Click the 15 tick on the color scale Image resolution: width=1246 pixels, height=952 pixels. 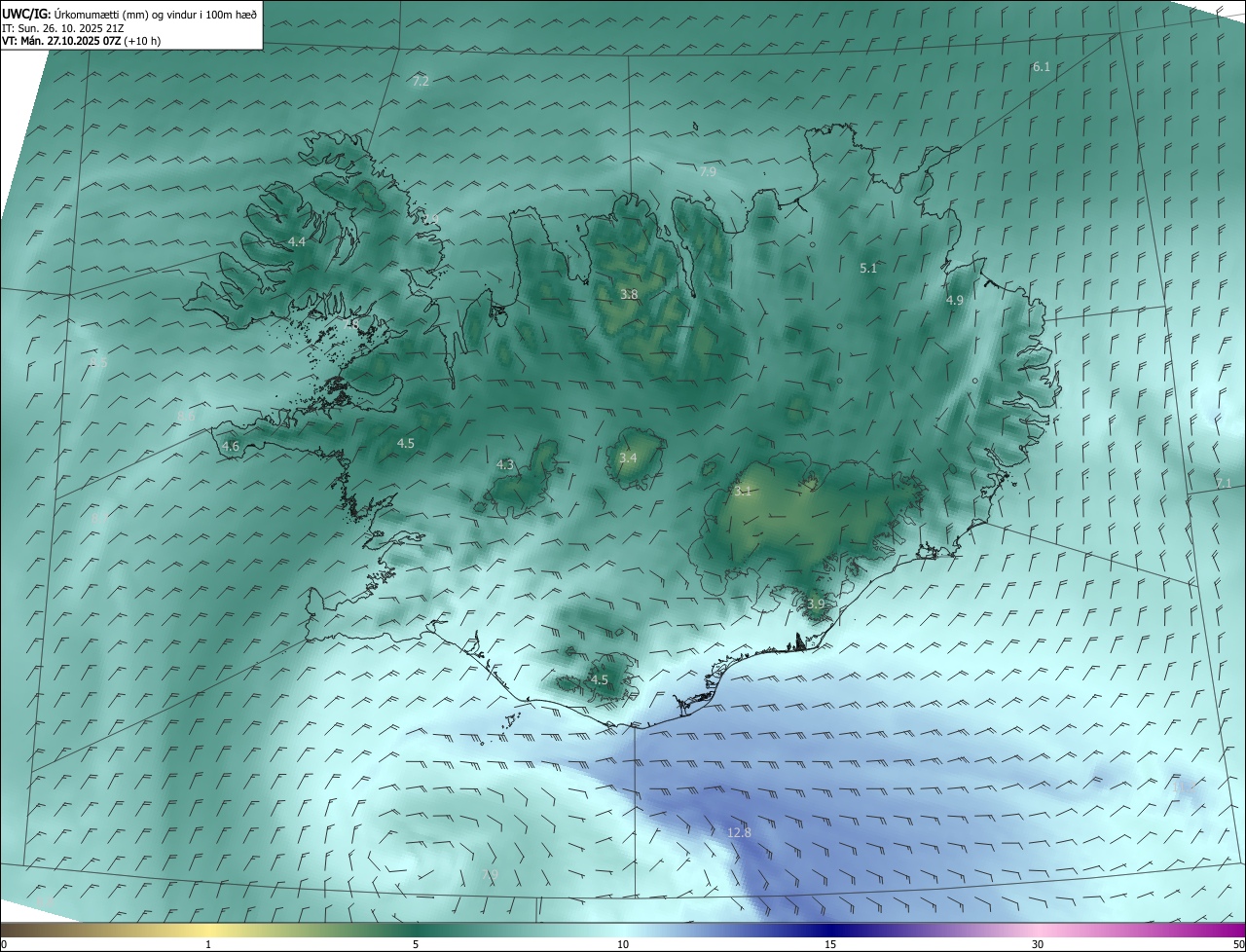click(830, 945)
